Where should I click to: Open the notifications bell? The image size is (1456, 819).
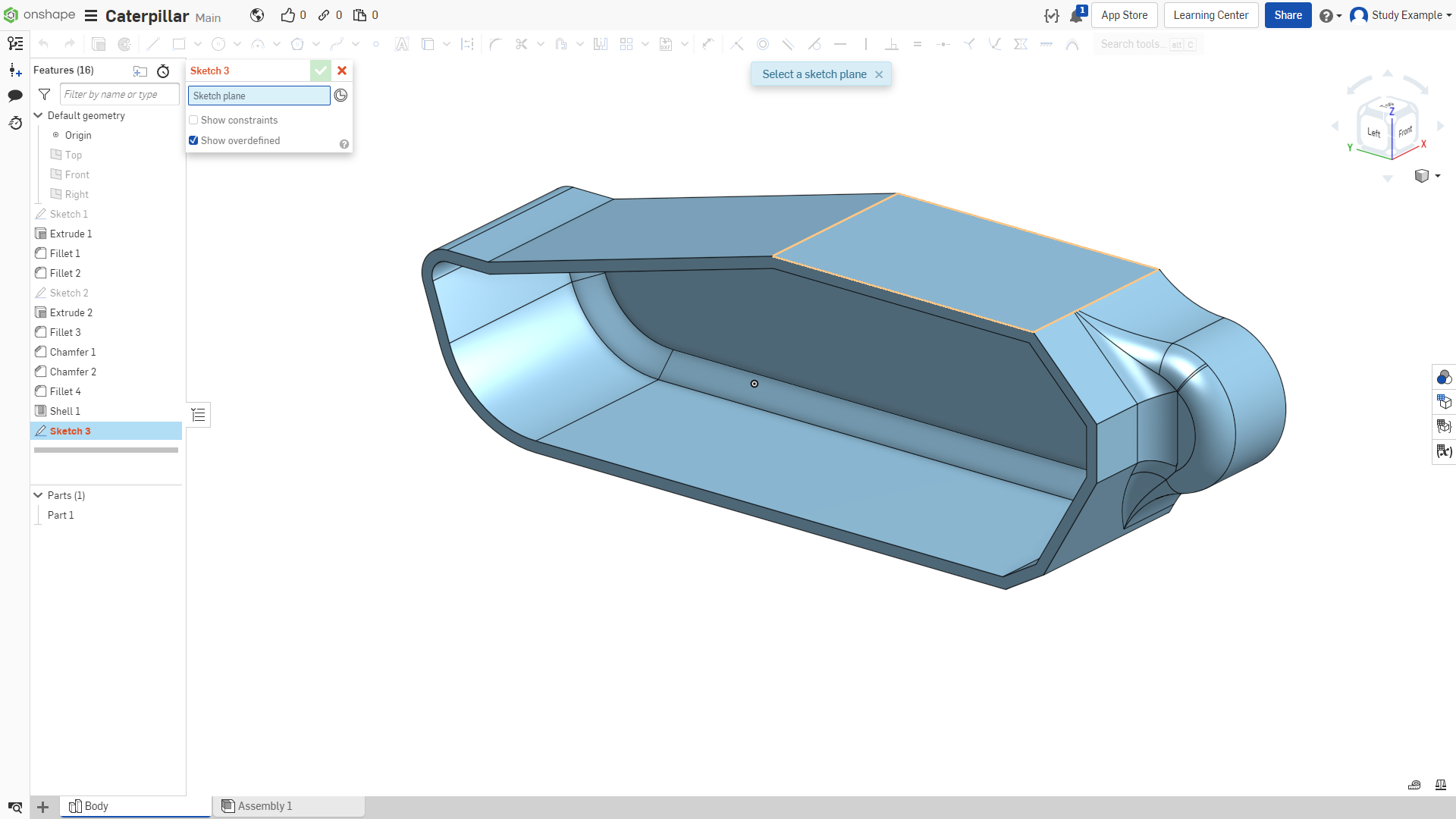[x=1077, y=15]
